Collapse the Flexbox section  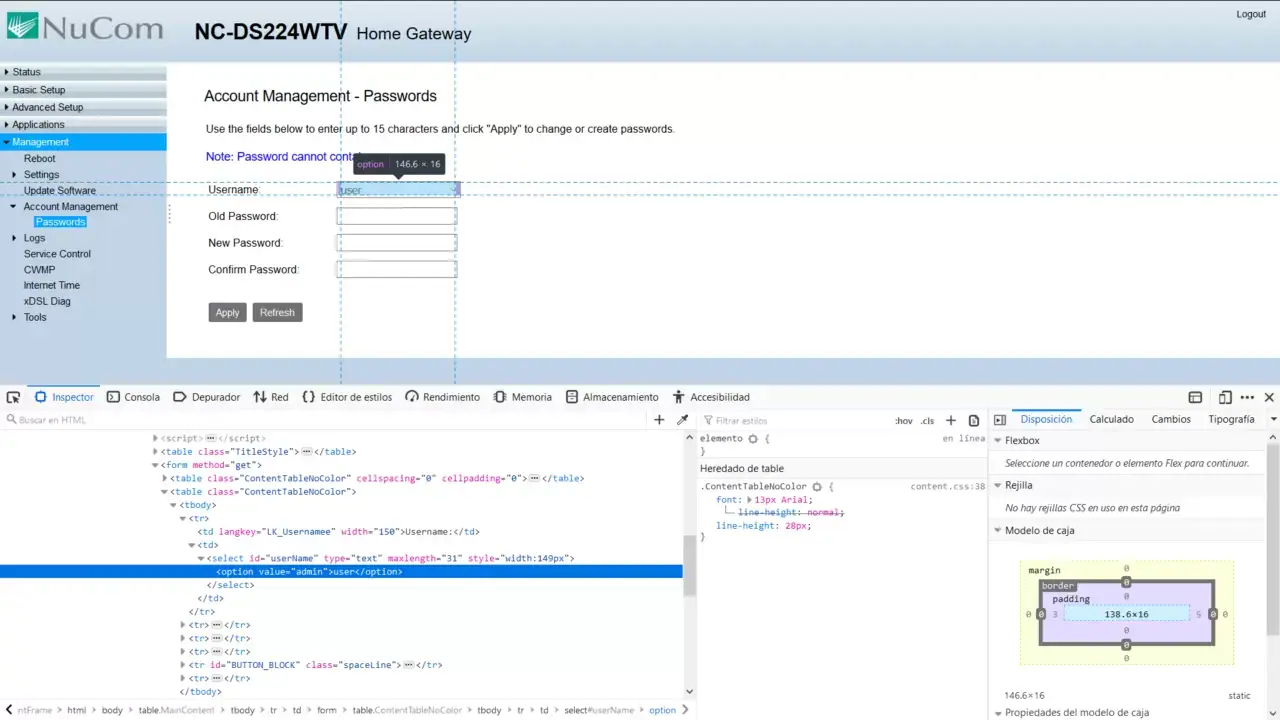[x=997, y=441]
